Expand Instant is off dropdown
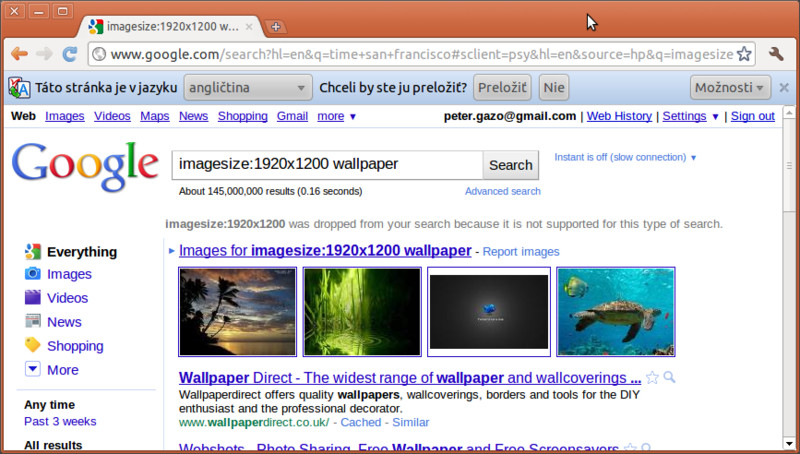 (x=693, y=158)
